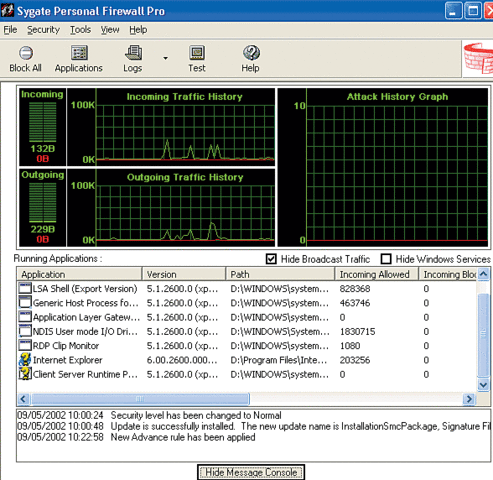Uncheck Hide Broadcast Traffic checkbox
Screen dimensions: 493x480
tap(271, 259)
